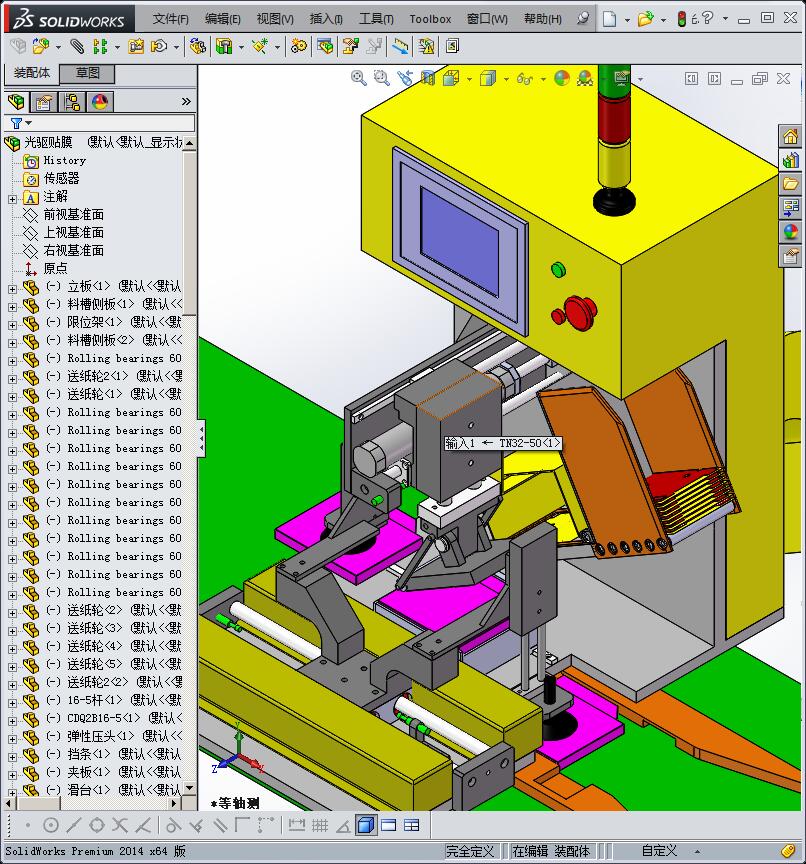Open Design Library icon in task pane
The height and width of the screenshot is (864, 806).
click(x=791, y=160)
